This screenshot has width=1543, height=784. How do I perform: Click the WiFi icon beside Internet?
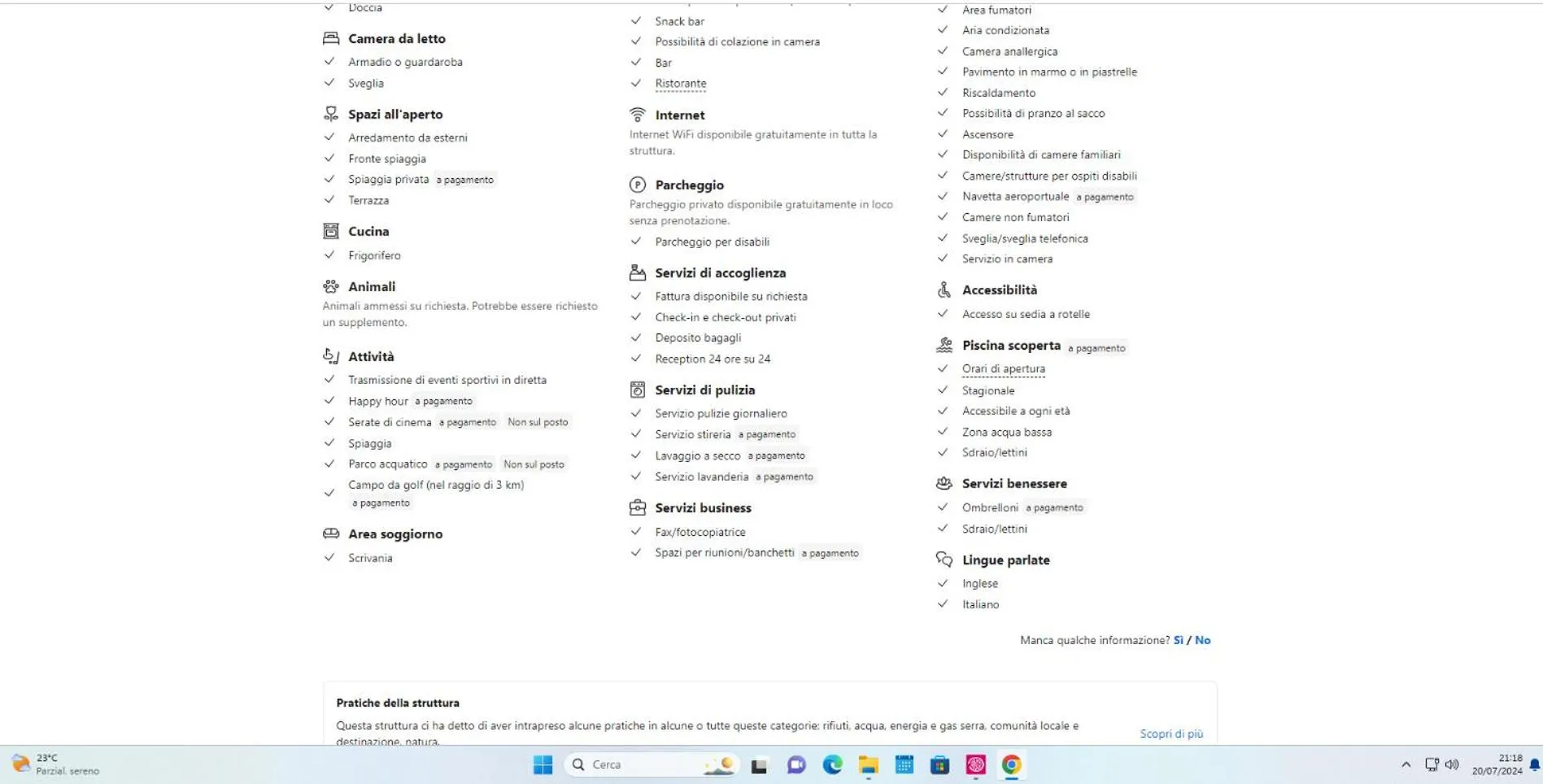pyautogui.click(x=637, y=115)
